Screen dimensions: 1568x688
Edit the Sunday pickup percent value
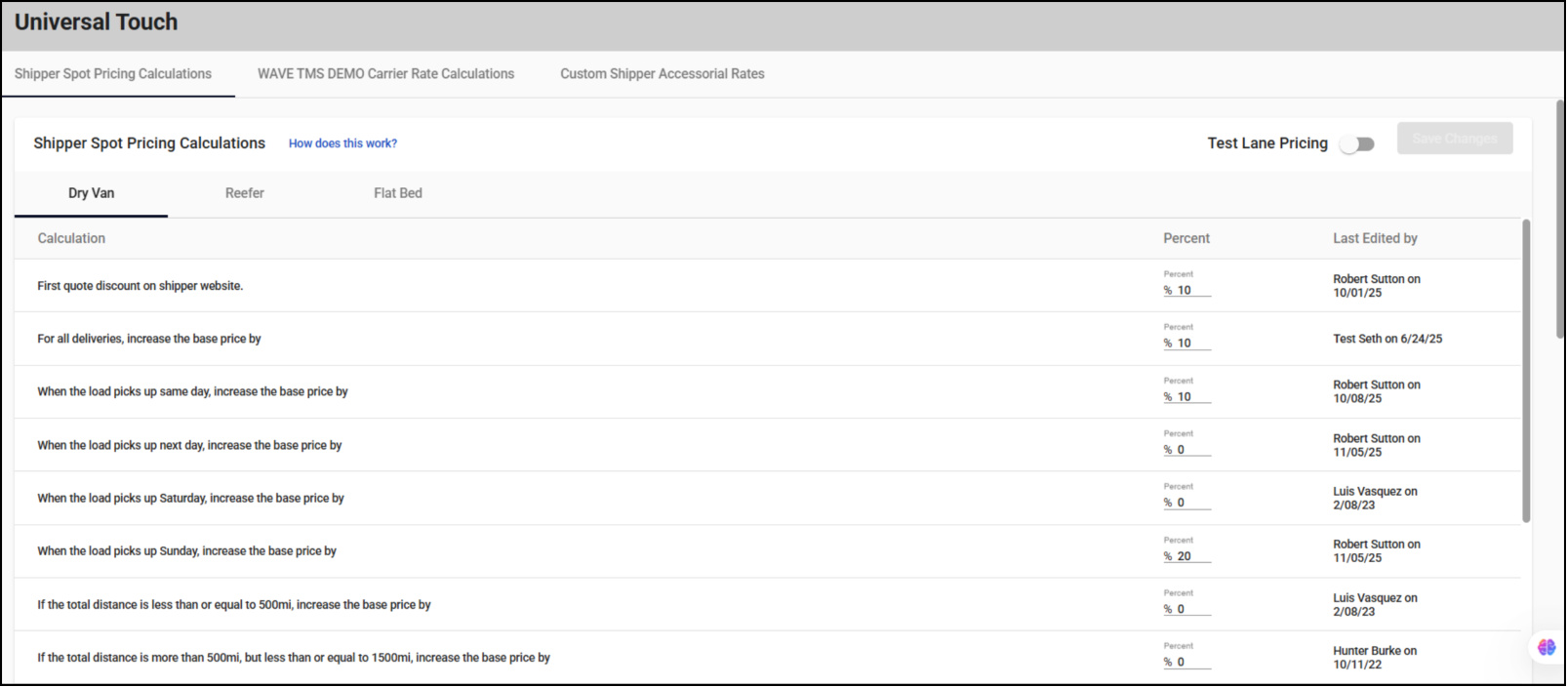pos(1192,556)
